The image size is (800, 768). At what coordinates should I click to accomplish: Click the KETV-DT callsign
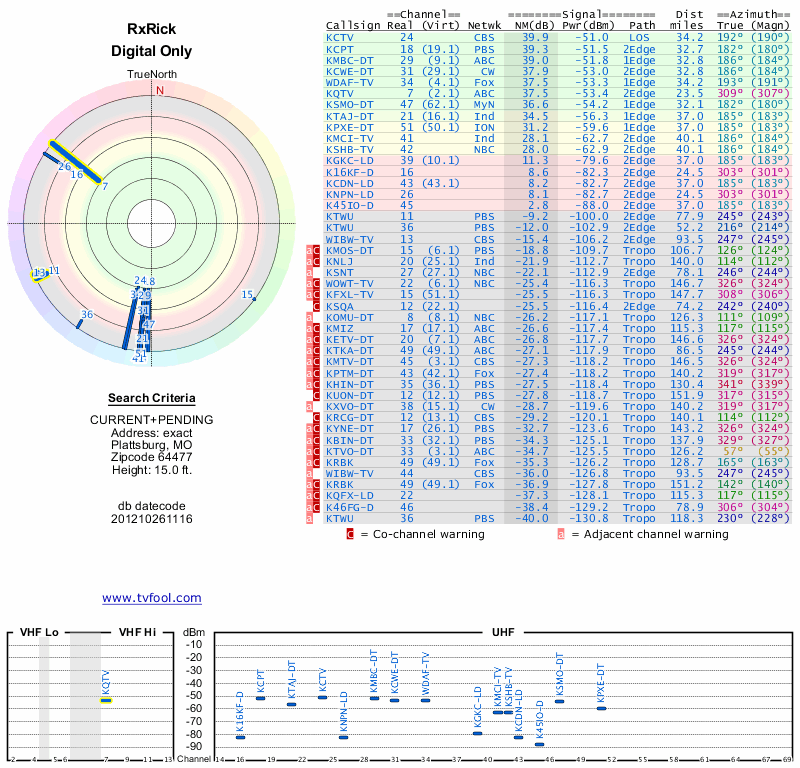click(350, 340)
